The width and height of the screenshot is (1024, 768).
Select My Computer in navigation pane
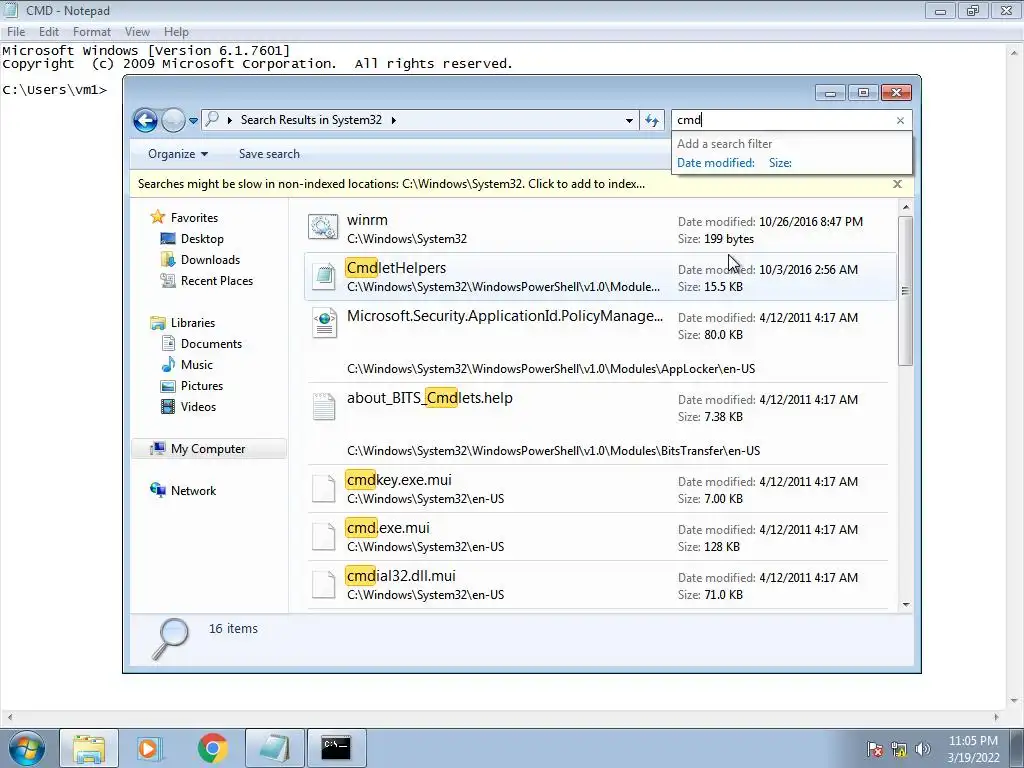point(209,449)
